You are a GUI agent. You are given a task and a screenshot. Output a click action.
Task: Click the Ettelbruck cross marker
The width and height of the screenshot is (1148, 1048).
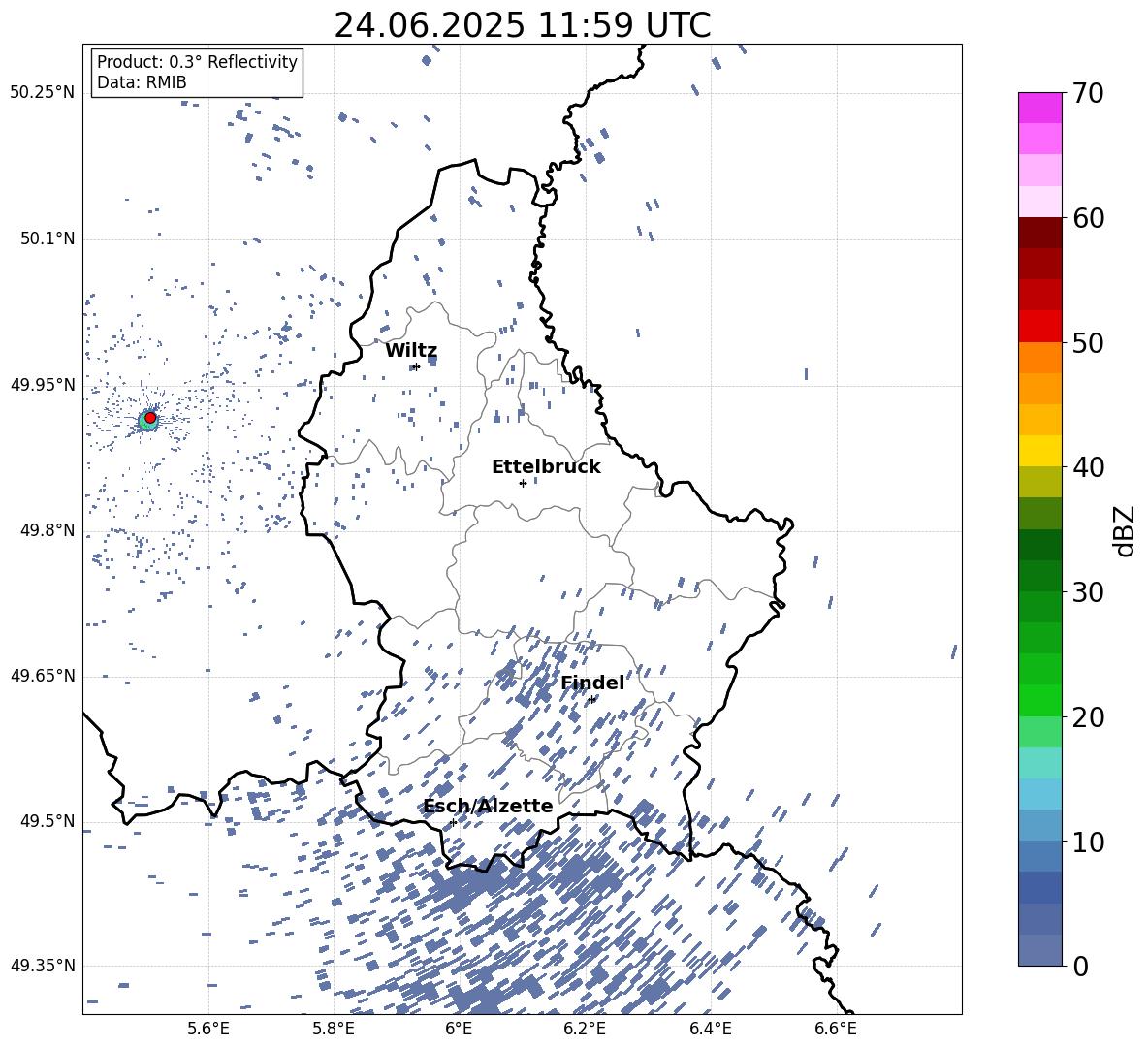tap(523, 483)
